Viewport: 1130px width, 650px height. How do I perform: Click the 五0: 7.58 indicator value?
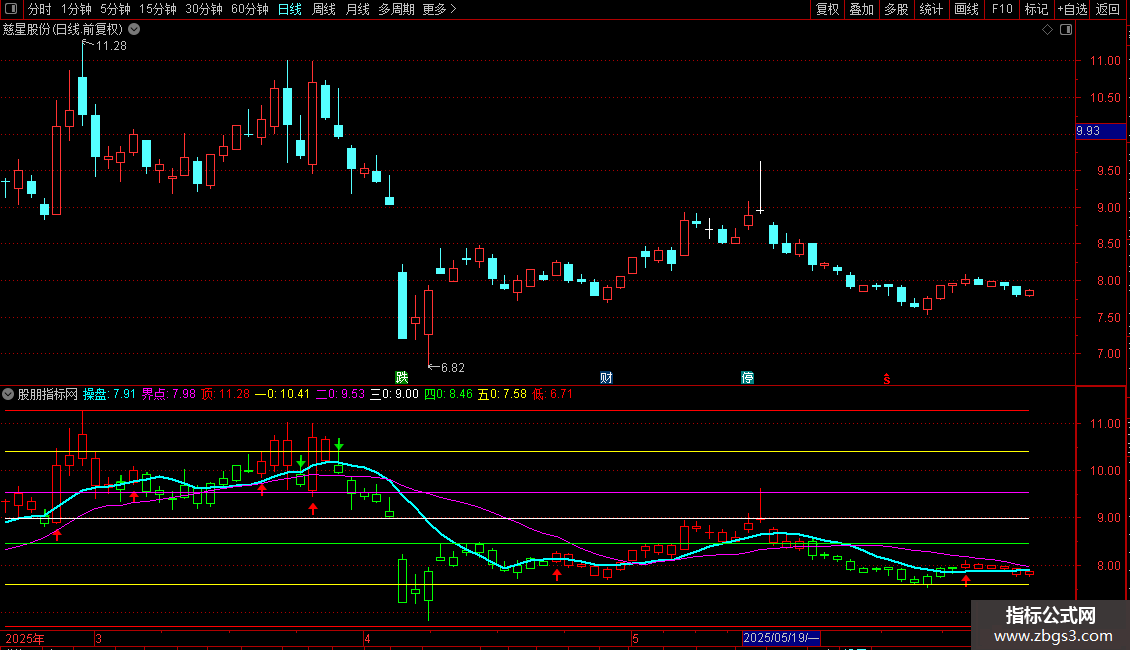pyautogui.click(x=502, y=394)
